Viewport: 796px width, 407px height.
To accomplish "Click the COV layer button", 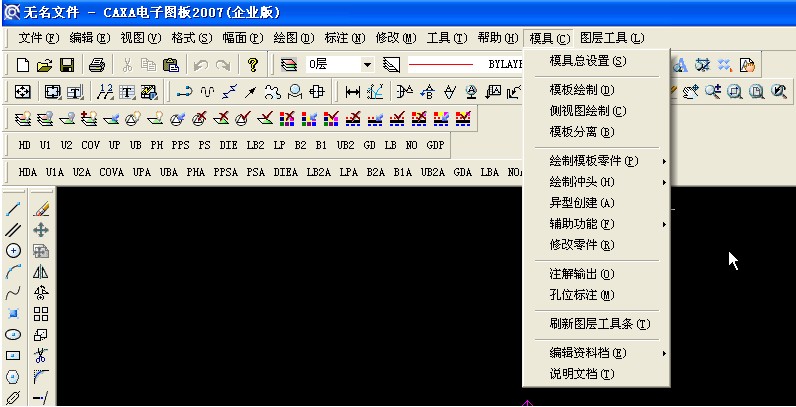I will pyautogui.click(x=90, y=145).
